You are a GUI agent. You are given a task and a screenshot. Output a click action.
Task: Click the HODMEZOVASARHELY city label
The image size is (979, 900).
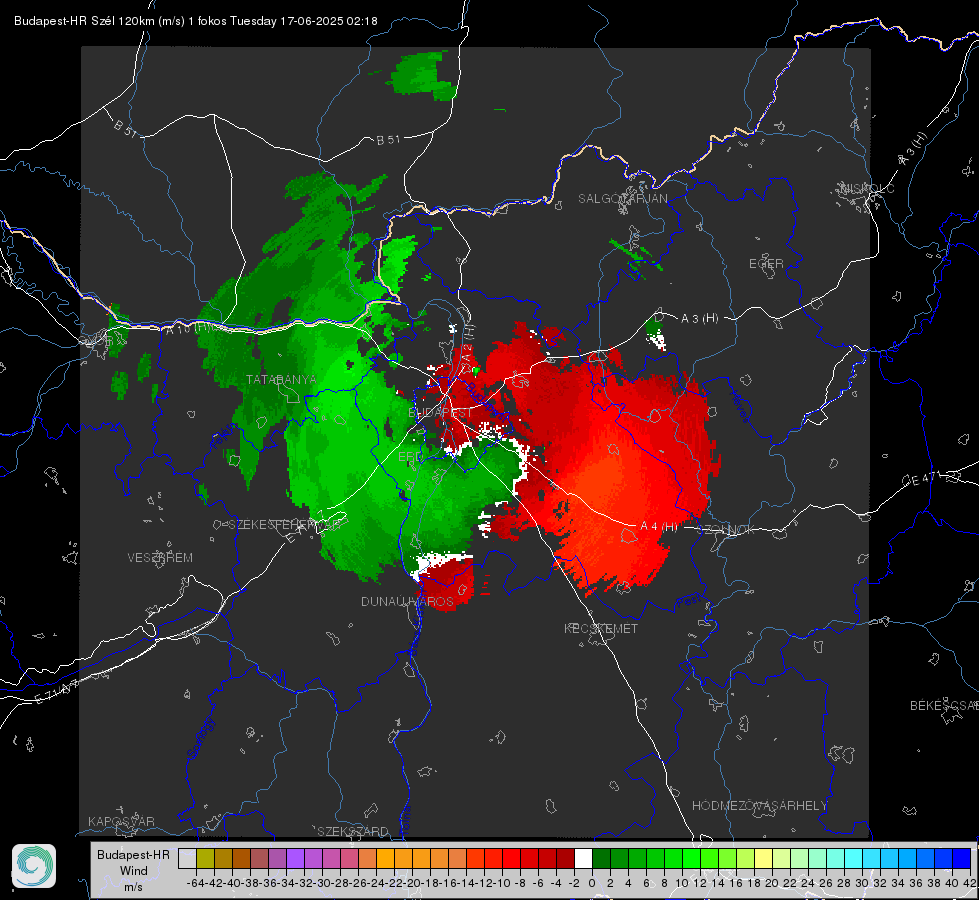click(759, 806)
